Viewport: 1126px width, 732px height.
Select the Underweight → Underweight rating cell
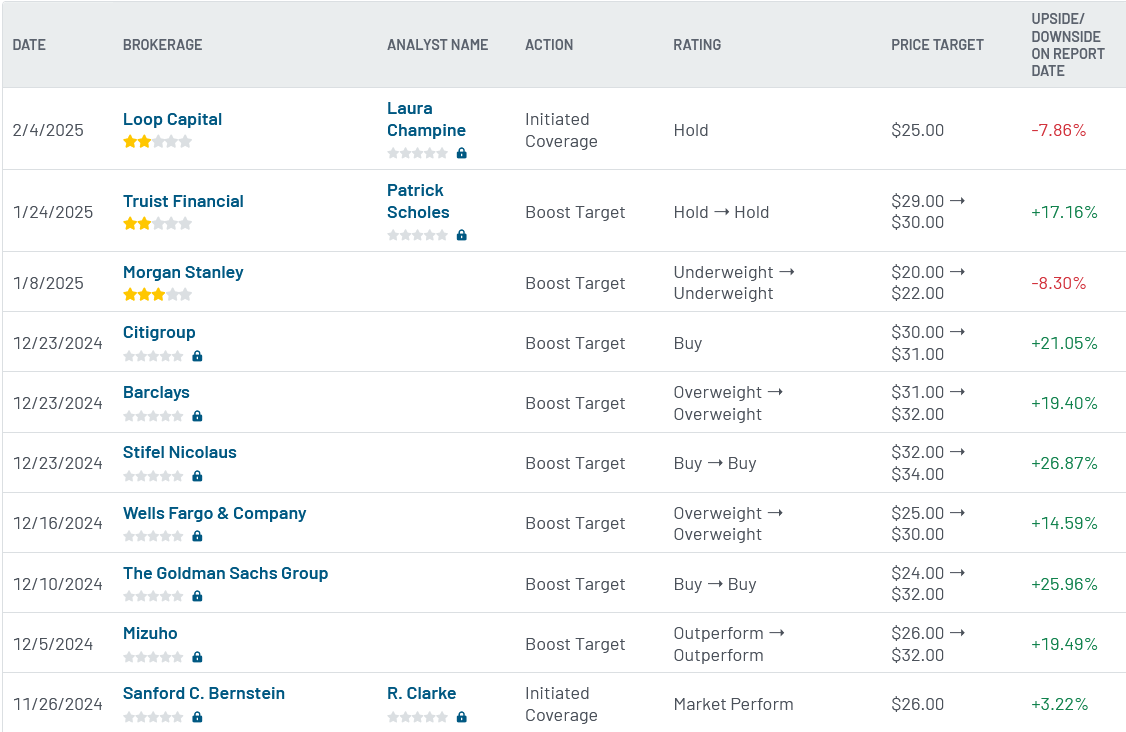(734, 283)
